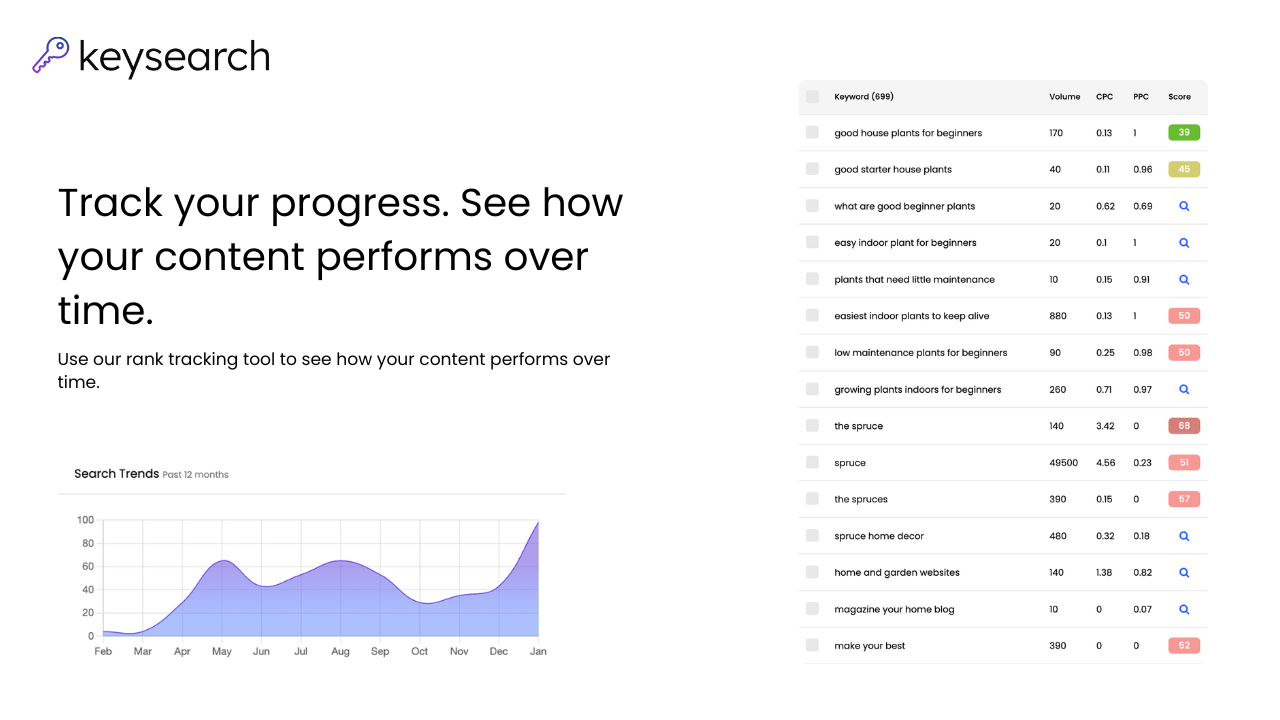Image resolution: width=1280 pixels, height=720 pixels.
Task: Check score of 'plants that need little maintenance'
Action: (x=1184, y=279)
